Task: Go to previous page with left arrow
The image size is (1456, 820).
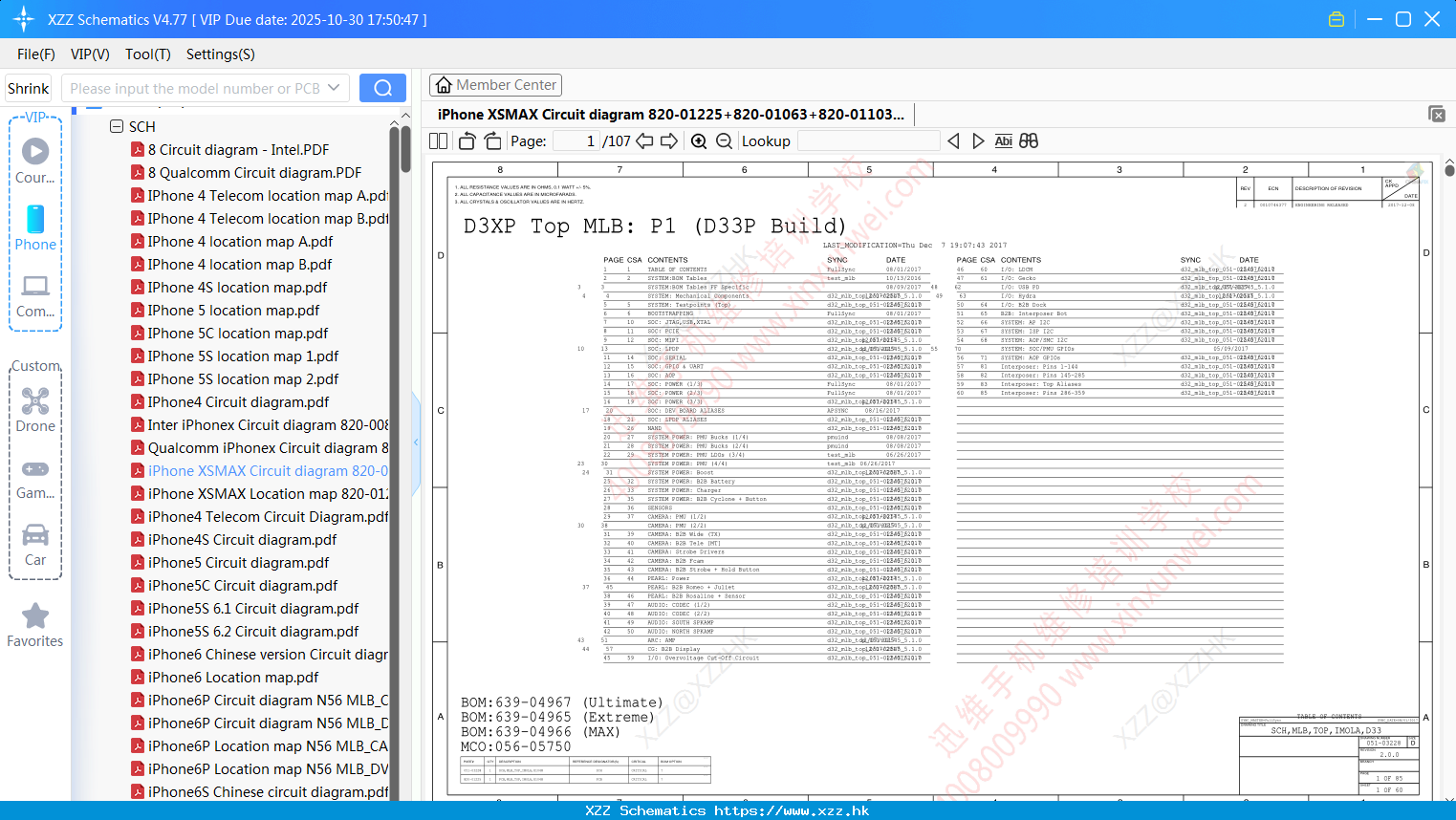Action: click(x=644, y=141)
